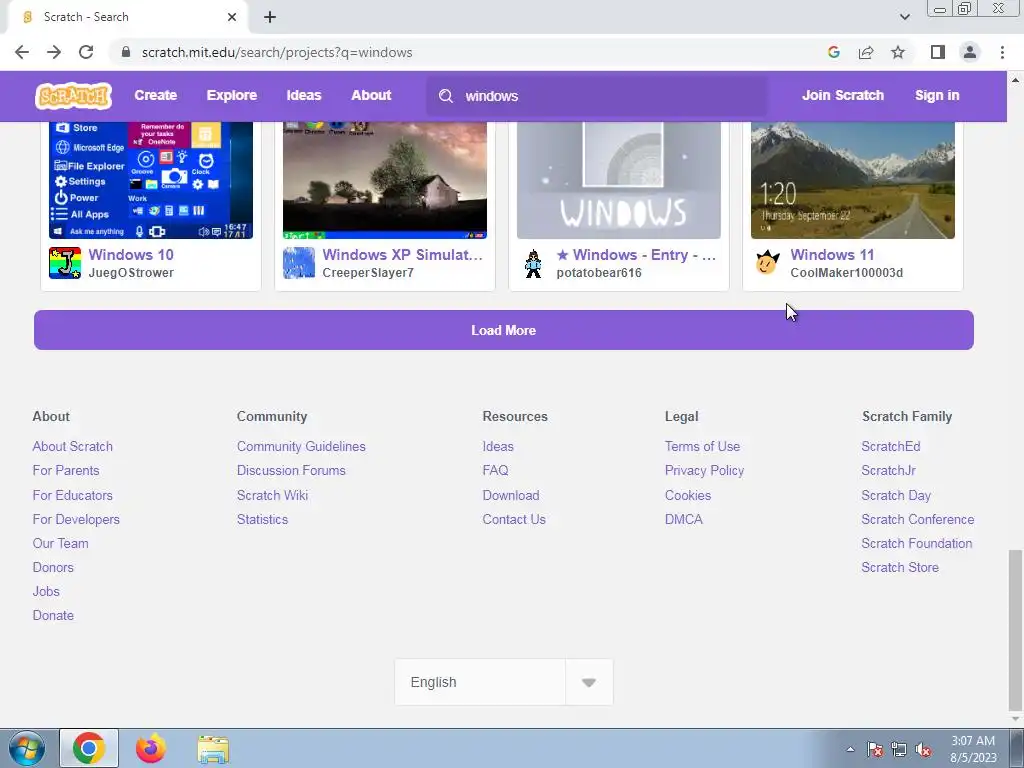Viewport: 1024px width, 768px height.
Task: View site info lock icon
Action: click(126, 52)
